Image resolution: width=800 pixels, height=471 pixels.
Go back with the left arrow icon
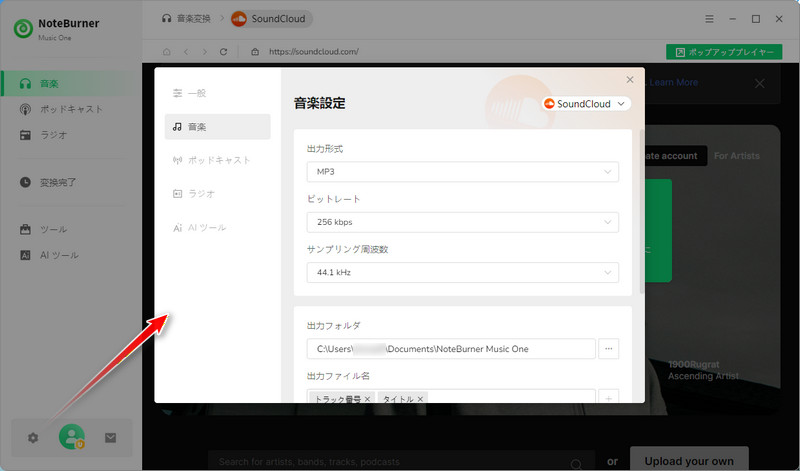186,52
